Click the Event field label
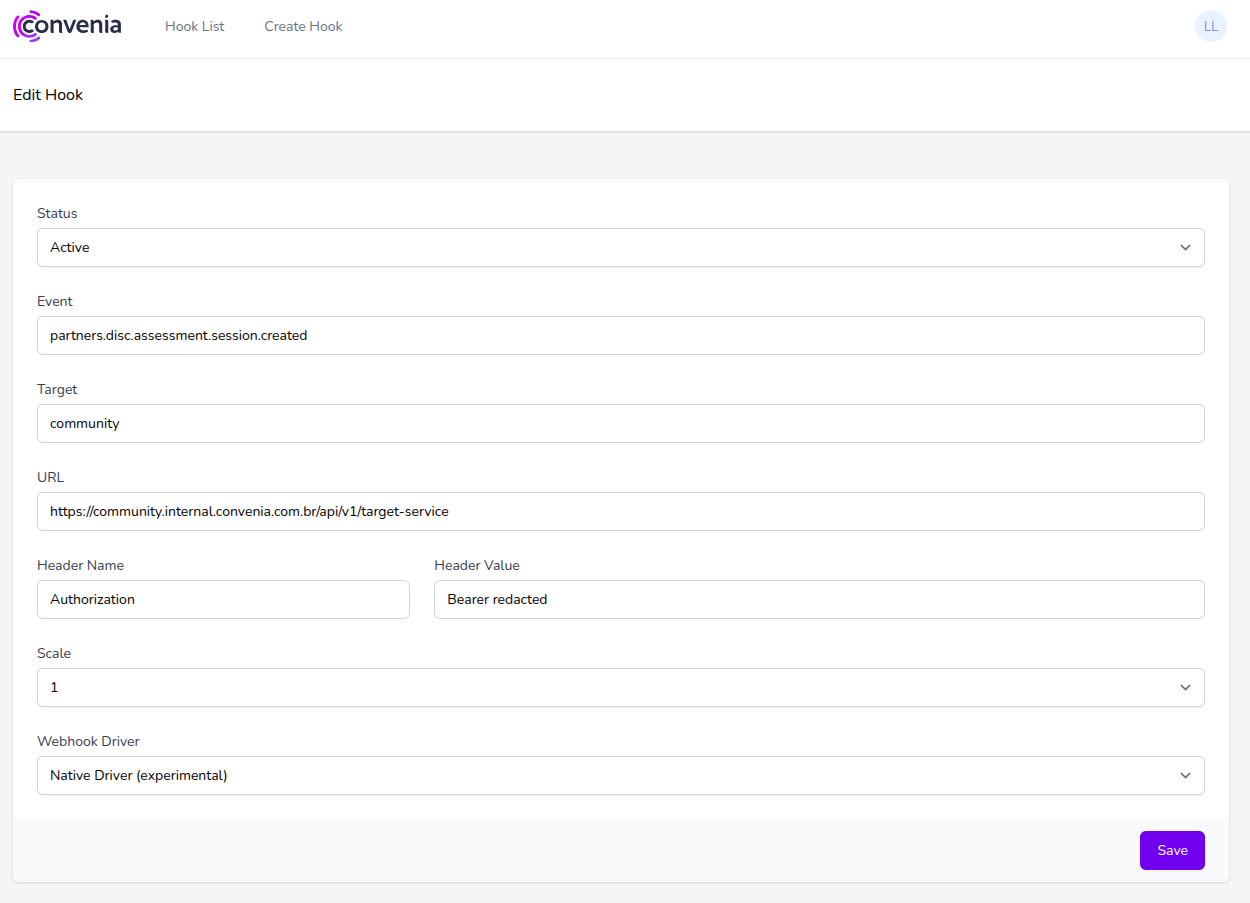This screenshot has height=903, width=1250. point(55,301)
